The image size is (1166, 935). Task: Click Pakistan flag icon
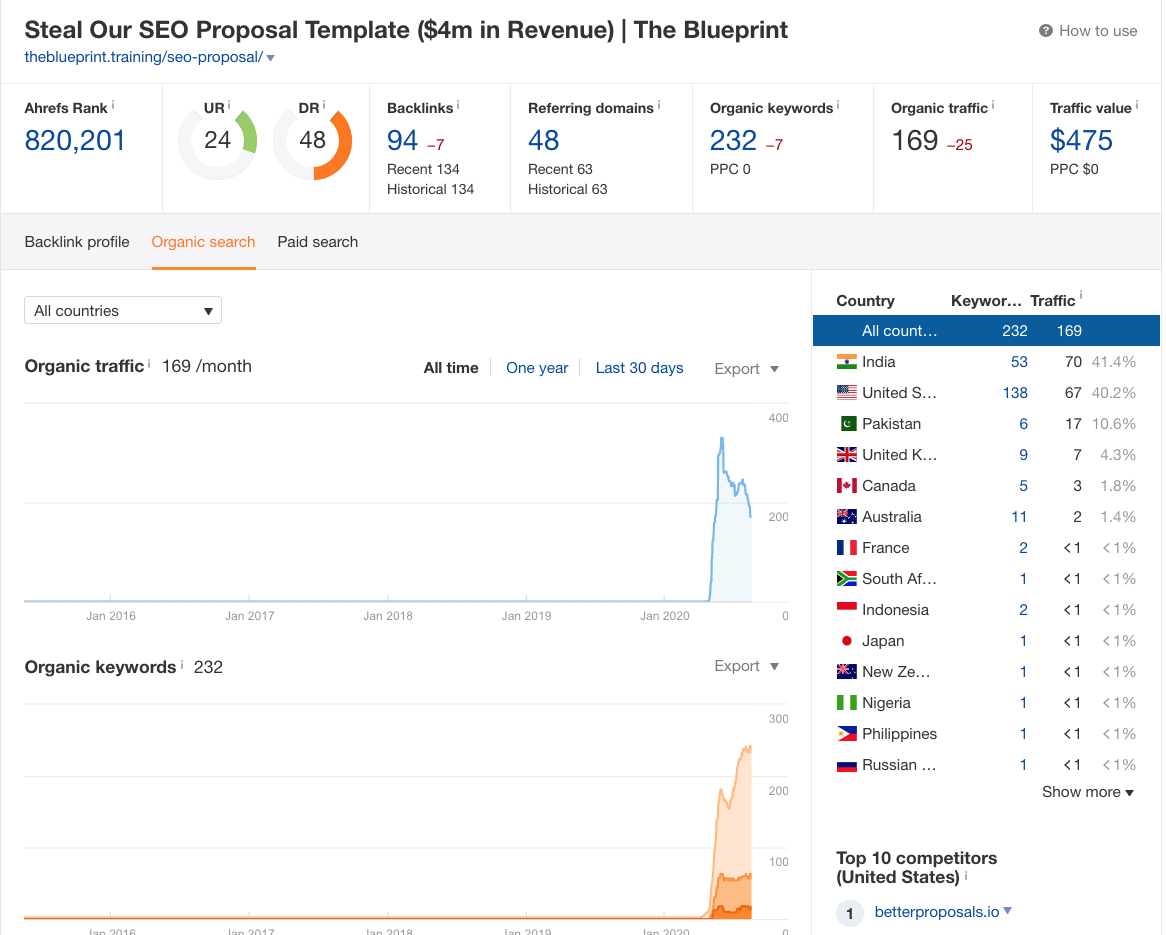point(848,424)
